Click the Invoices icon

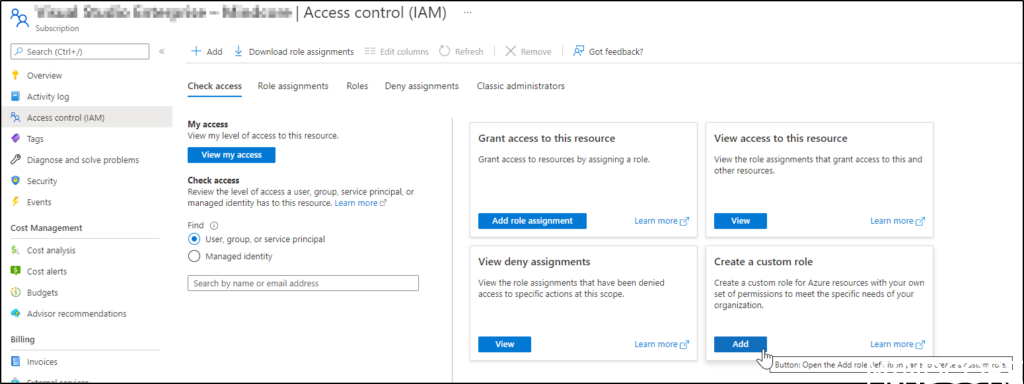click(16, 362)
